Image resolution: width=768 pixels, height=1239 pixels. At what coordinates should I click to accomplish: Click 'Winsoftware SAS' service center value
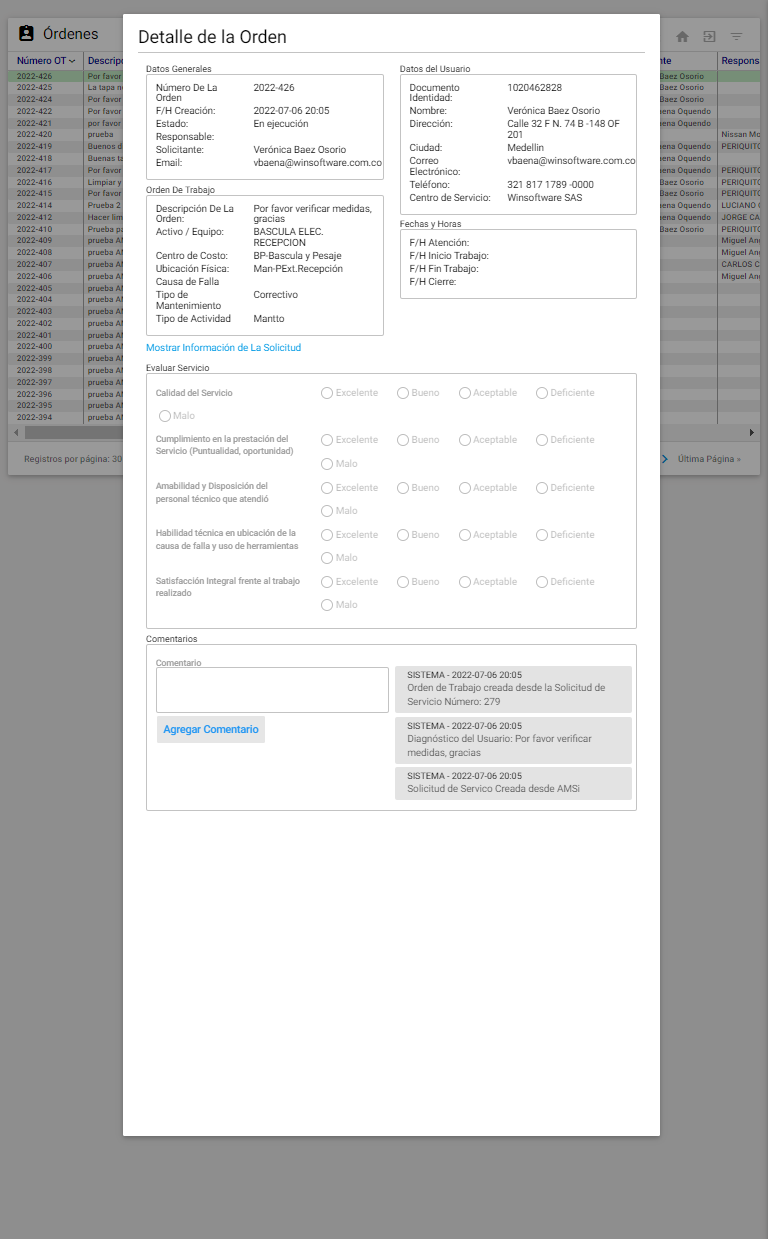tap(545, 198)
